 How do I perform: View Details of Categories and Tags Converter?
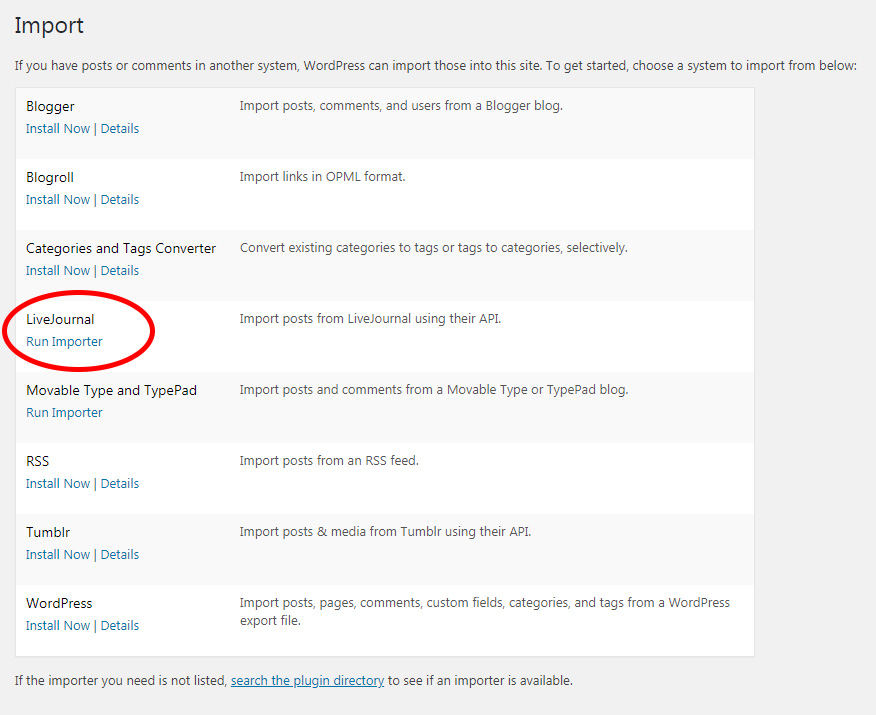tap(119, 270)
